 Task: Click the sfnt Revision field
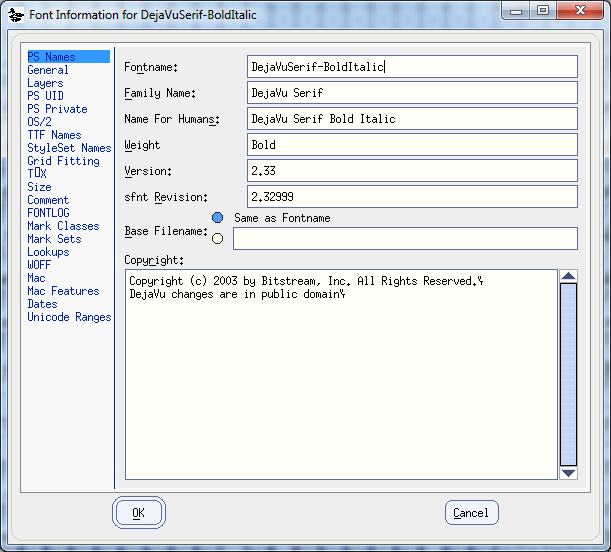pyautogui.click(x=412, y=197)
